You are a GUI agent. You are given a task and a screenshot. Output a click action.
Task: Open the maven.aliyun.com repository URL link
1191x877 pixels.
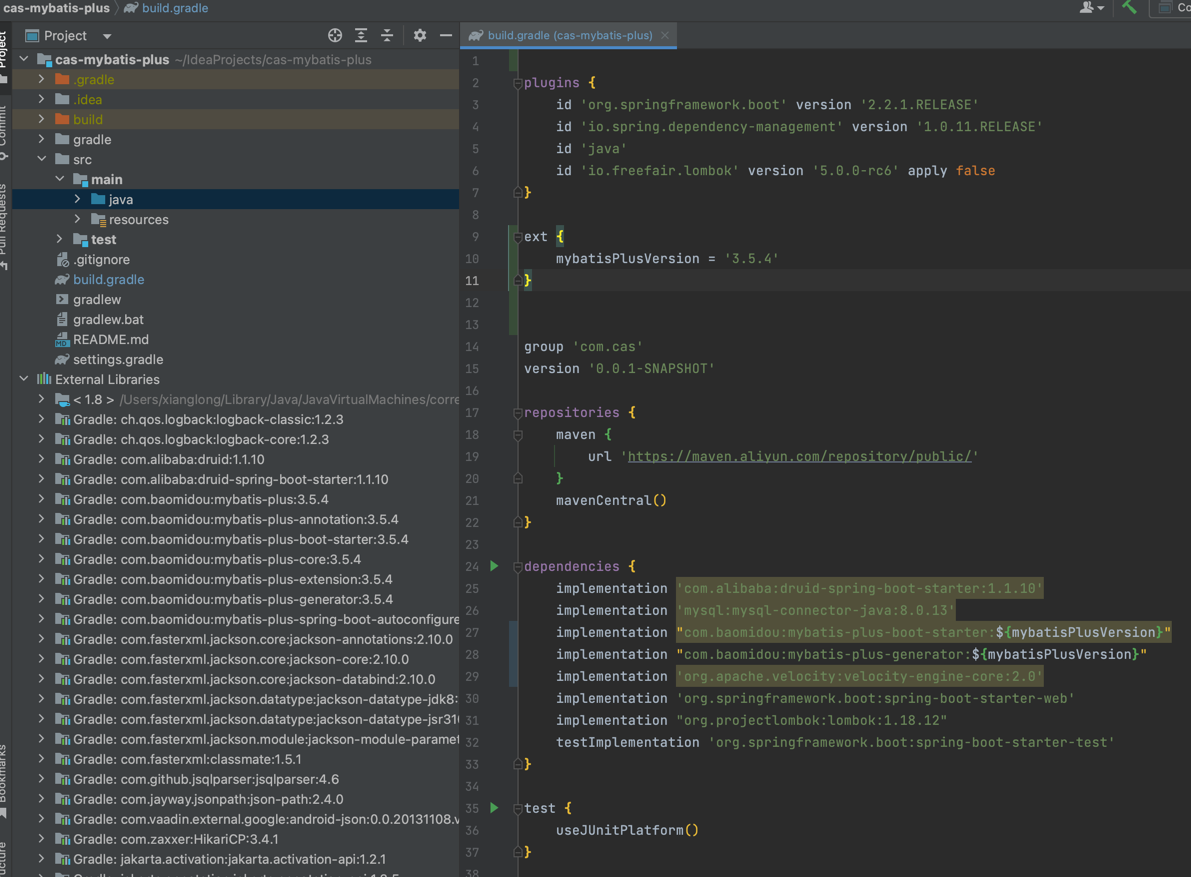799,456
